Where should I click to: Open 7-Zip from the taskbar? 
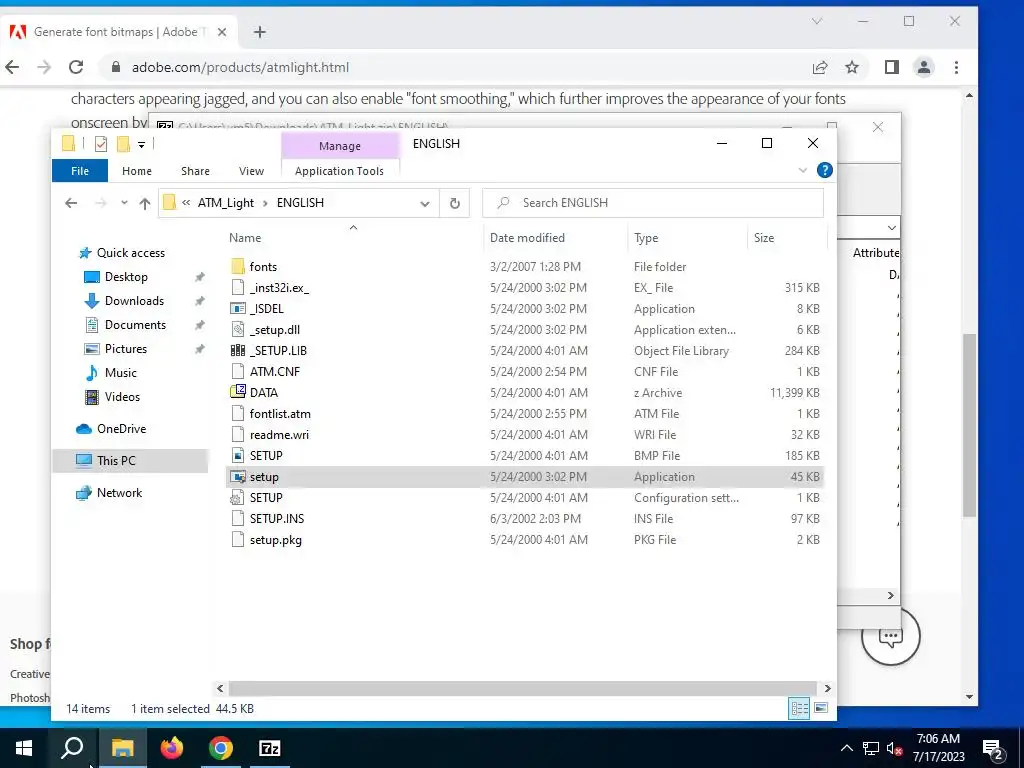270,748
